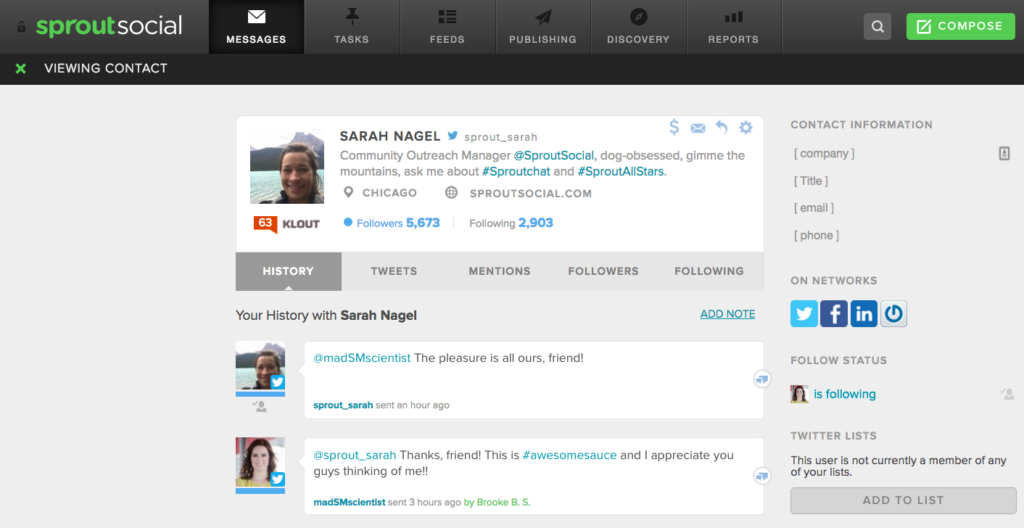The image size is (1024, 528).
Task: Click the [ company ] contact field
Action: (x=824, y=154)
